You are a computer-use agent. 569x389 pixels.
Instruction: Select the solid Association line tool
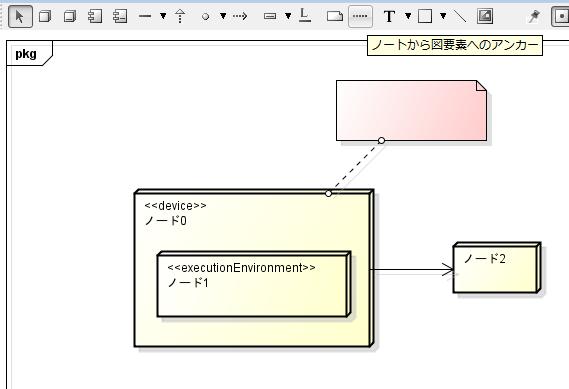(145, 16)
